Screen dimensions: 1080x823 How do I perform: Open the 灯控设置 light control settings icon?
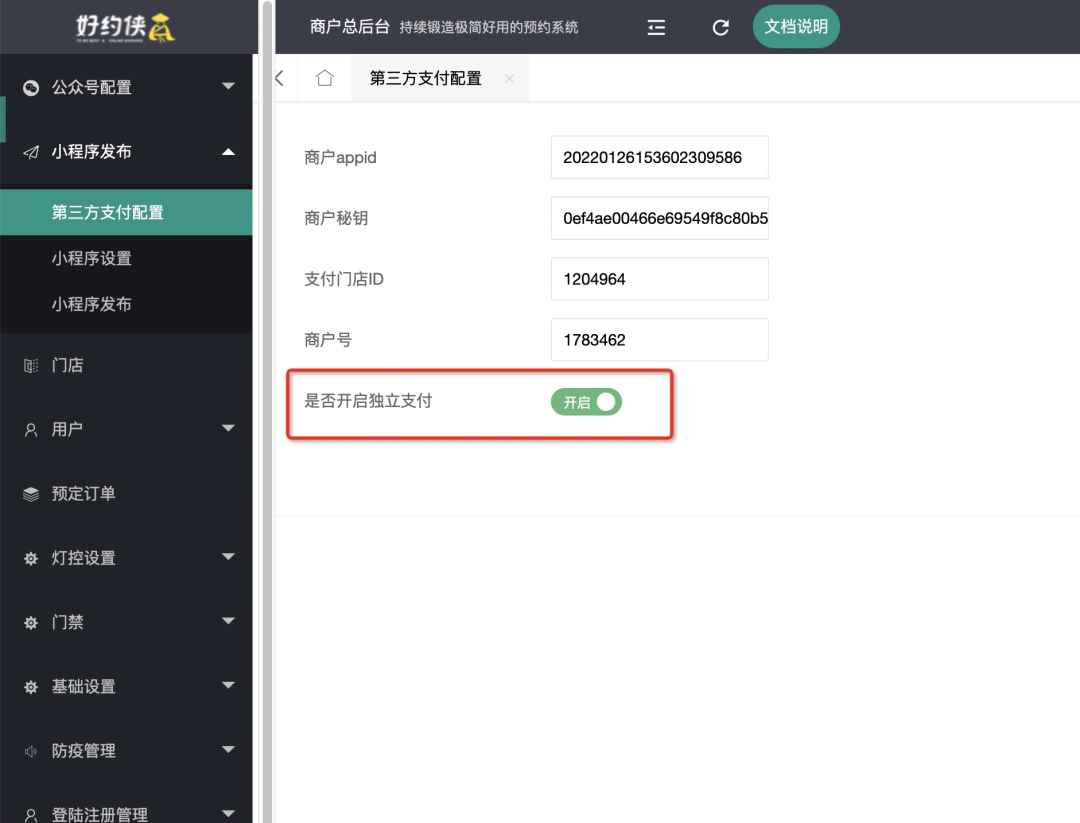pos(30,557)
